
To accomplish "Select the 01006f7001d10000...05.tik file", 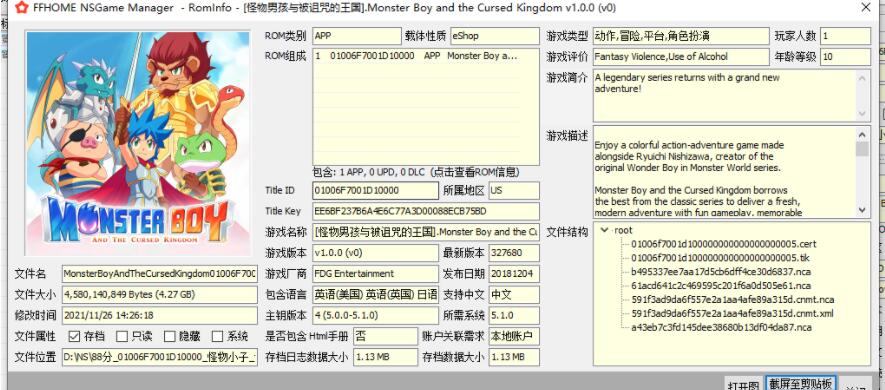I will pyautogui.click(x=720, y=258).
